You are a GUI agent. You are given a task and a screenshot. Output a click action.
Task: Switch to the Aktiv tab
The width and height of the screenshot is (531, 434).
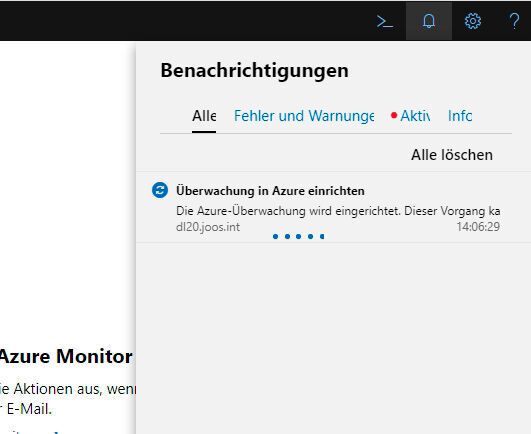[411, 116]
